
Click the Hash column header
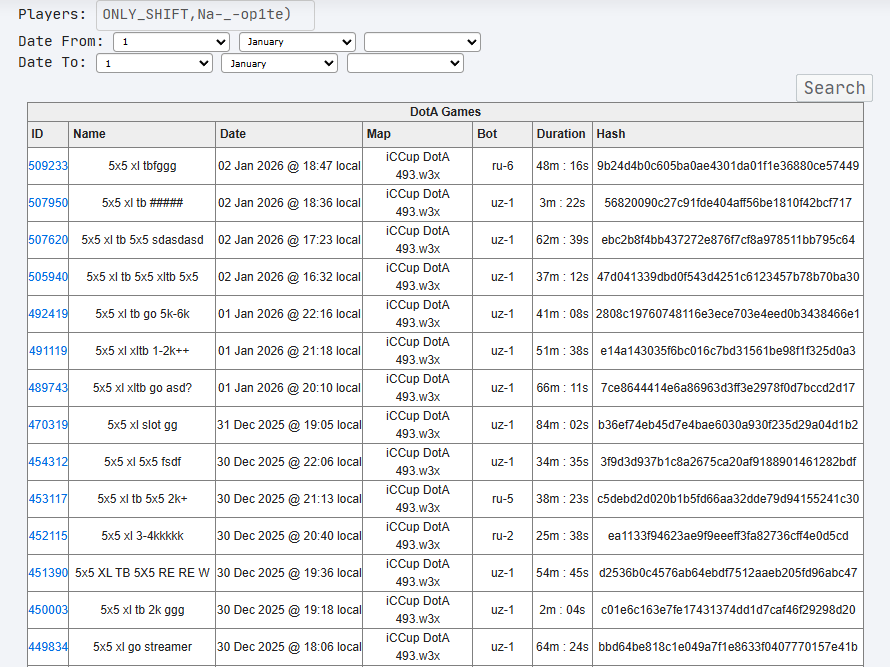tap(728, 134)
